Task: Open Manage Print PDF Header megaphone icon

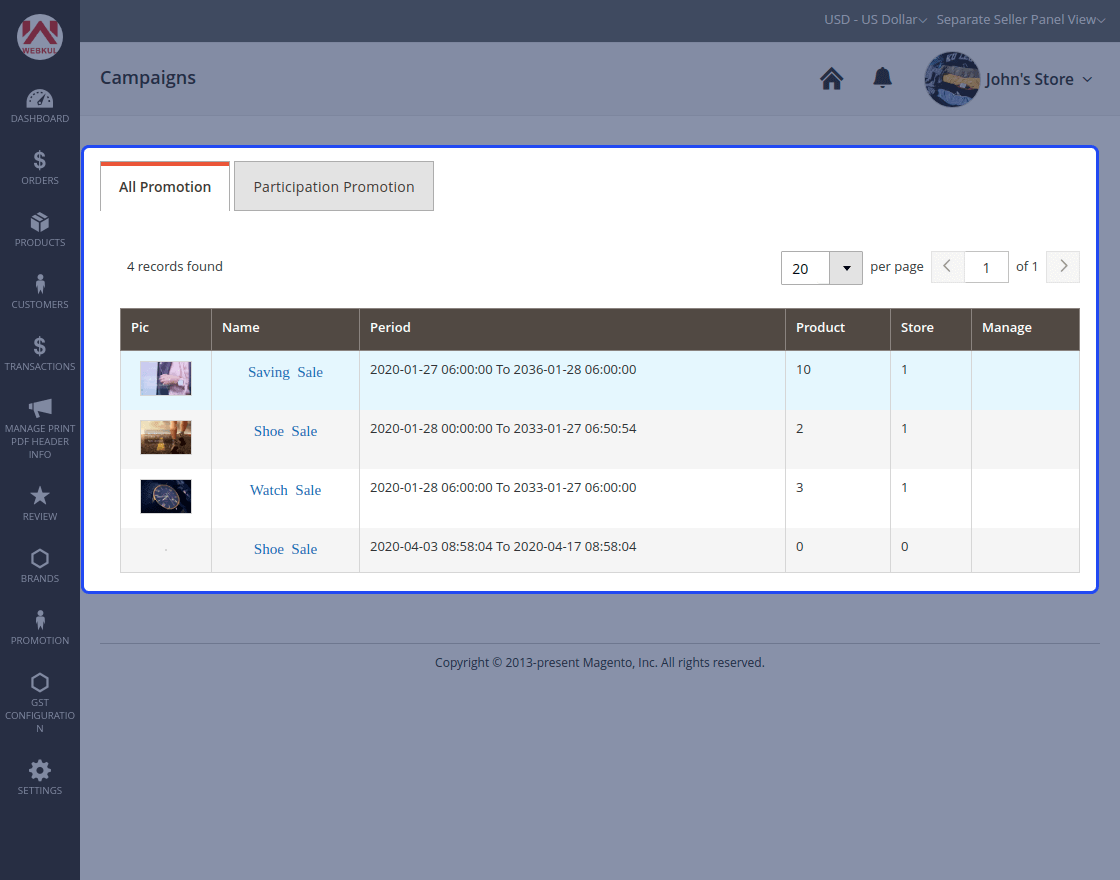Action: (x=40, y=408)
